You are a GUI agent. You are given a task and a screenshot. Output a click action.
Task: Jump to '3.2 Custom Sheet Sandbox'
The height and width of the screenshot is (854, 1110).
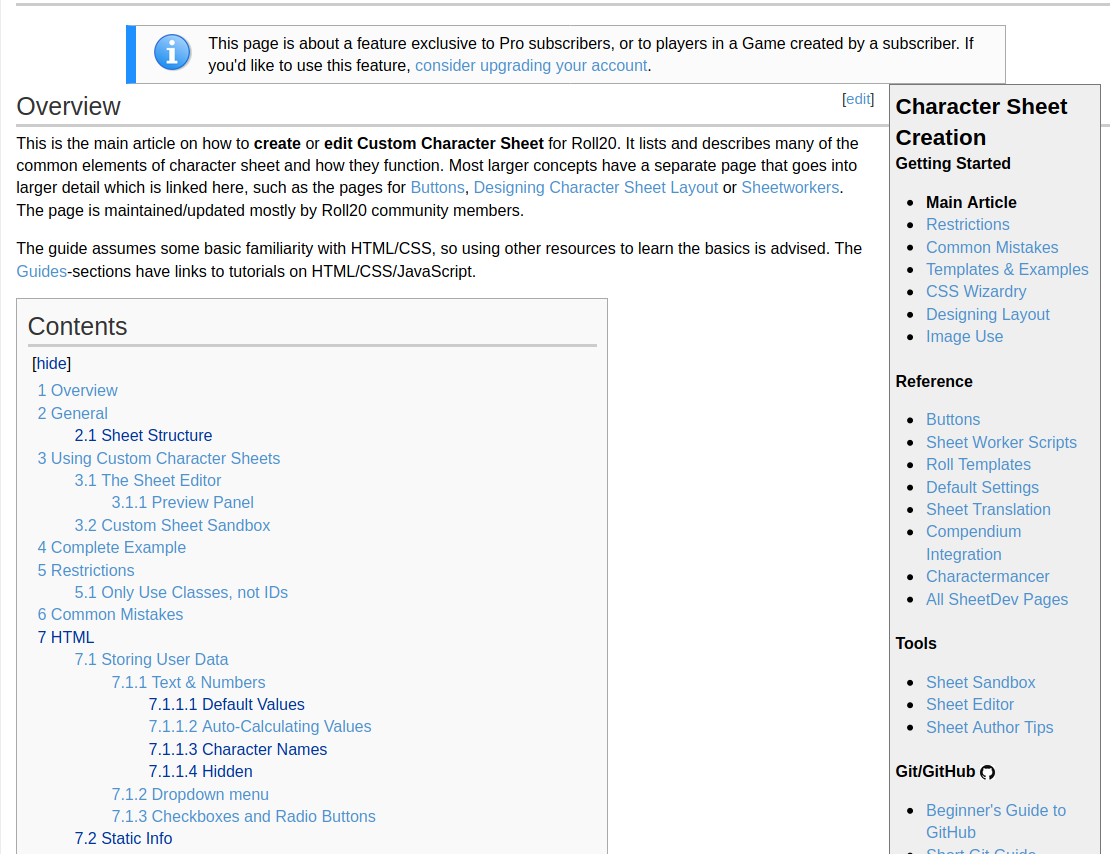pyautogui.click(x=172, y=525)
